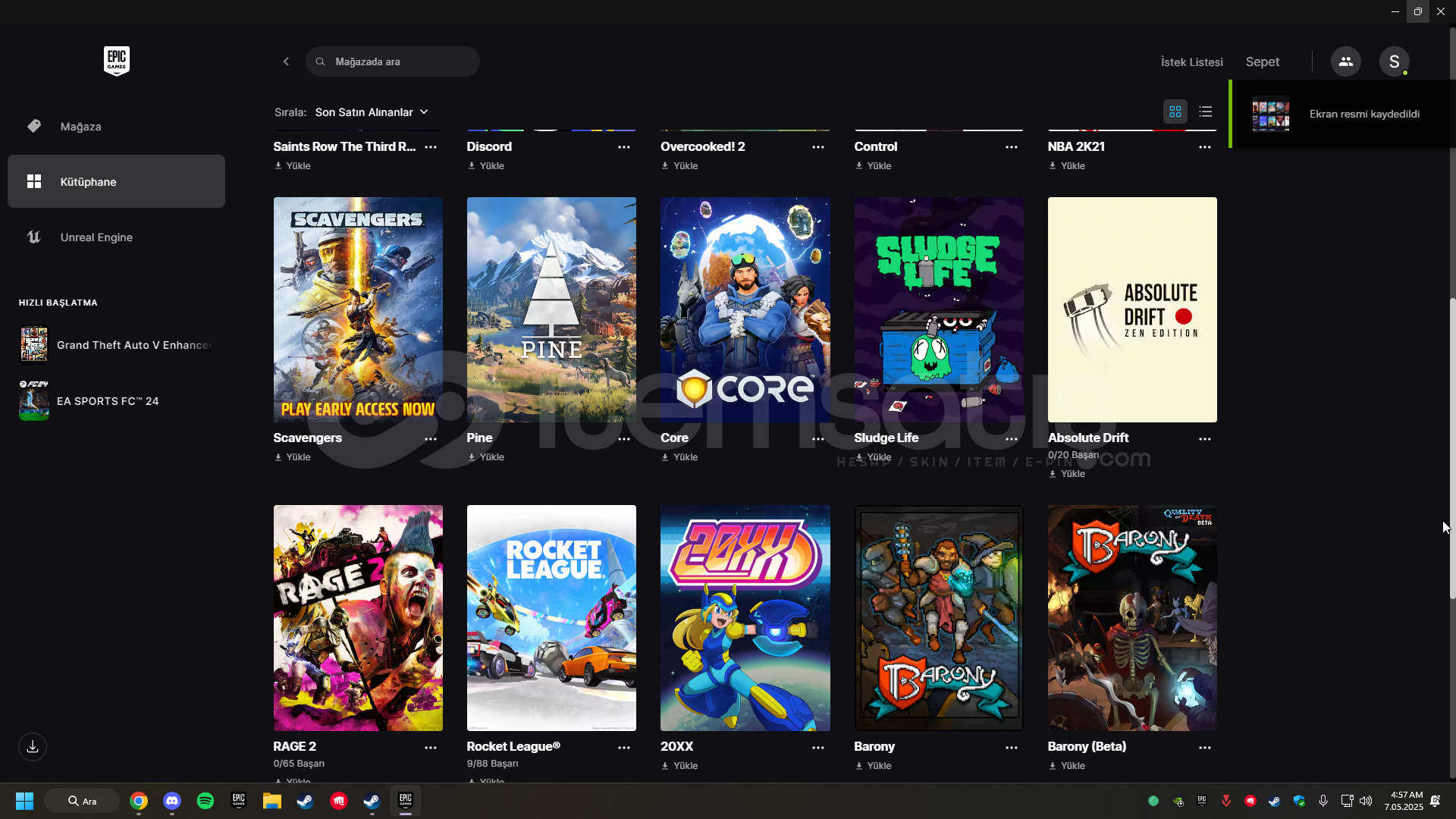Go to the Mağaza store section

80,127
